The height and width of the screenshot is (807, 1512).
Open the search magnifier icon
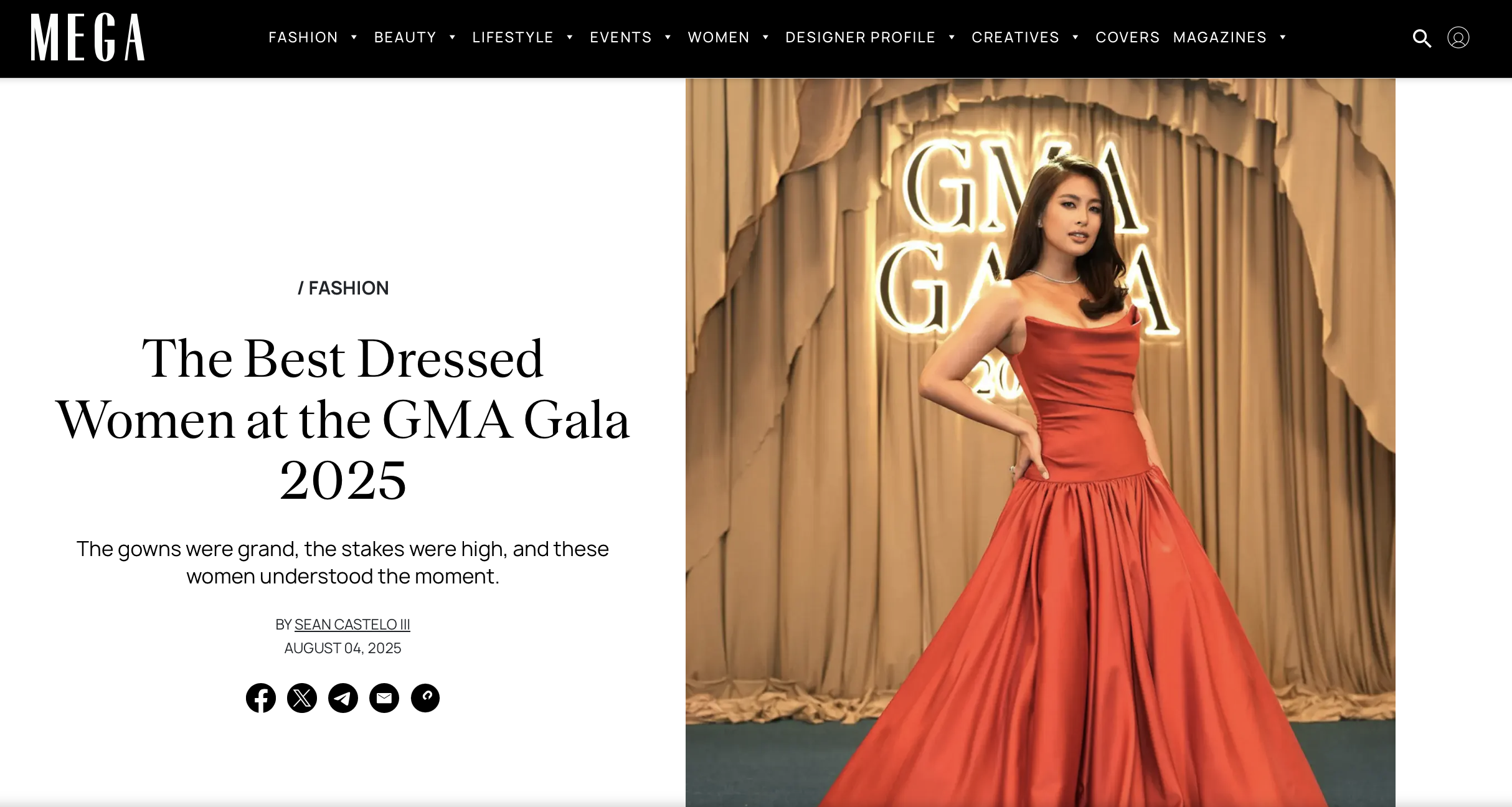[x=1422, y=38]
